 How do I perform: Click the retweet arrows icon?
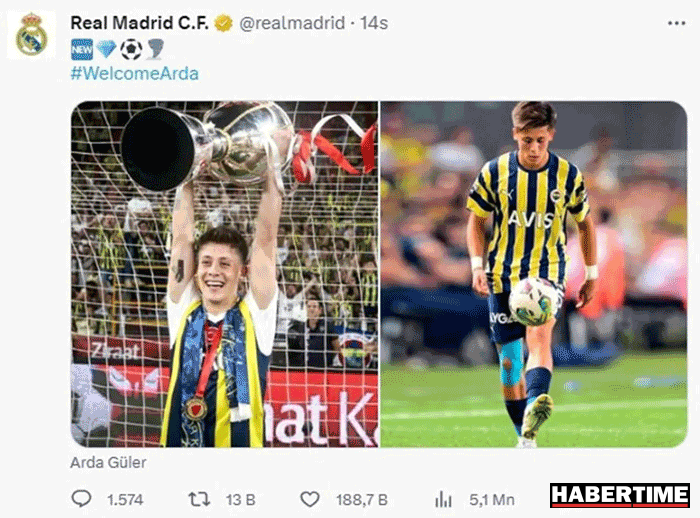click(198, 499)
